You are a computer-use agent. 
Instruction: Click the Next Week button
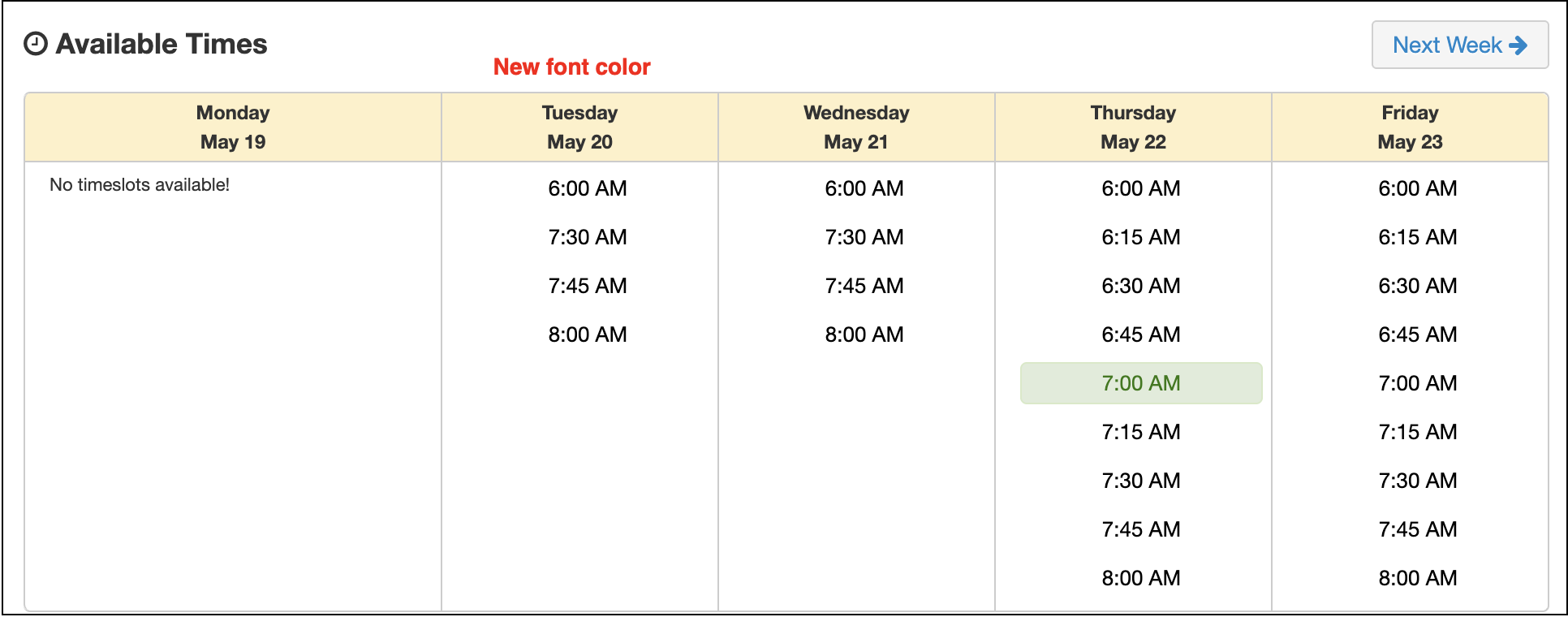click(1459, 45)
